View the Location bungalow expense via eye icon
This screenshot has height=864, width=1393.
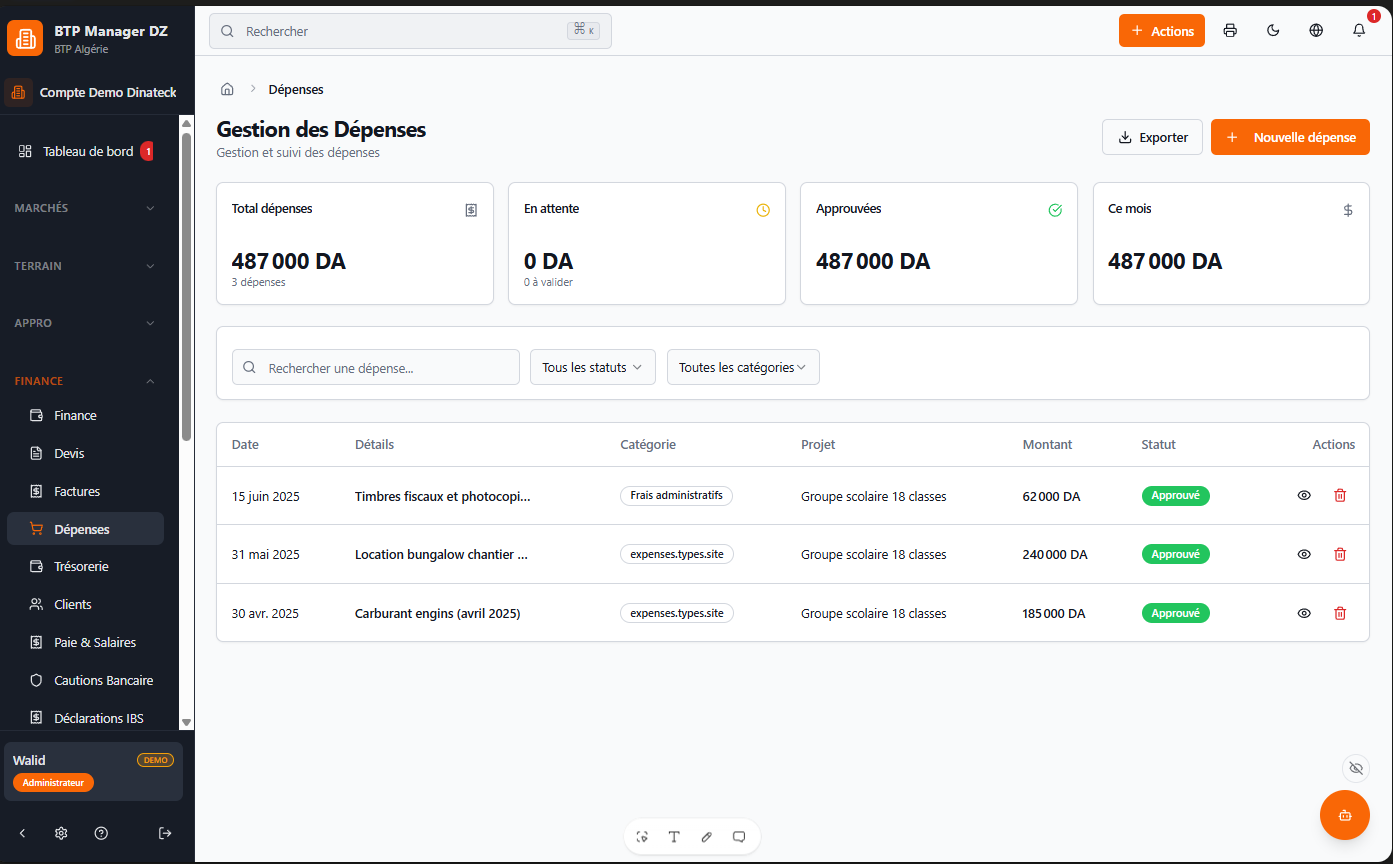click(1304, 554)
